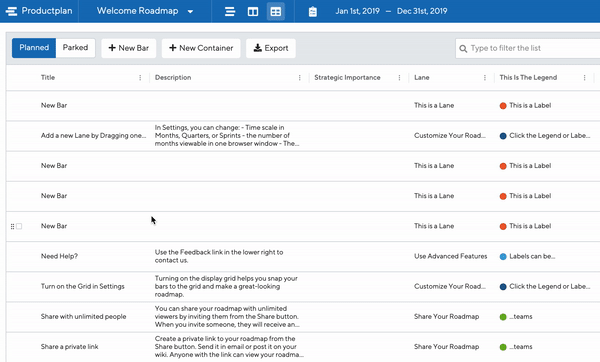Open the Lane column options menu

485,78
